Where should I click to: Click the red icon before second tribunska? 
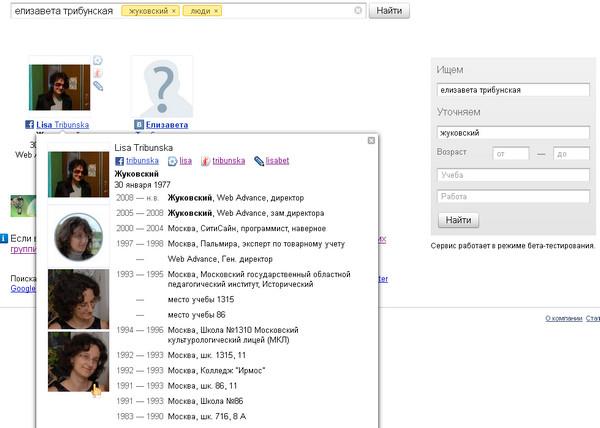point(205,161)
